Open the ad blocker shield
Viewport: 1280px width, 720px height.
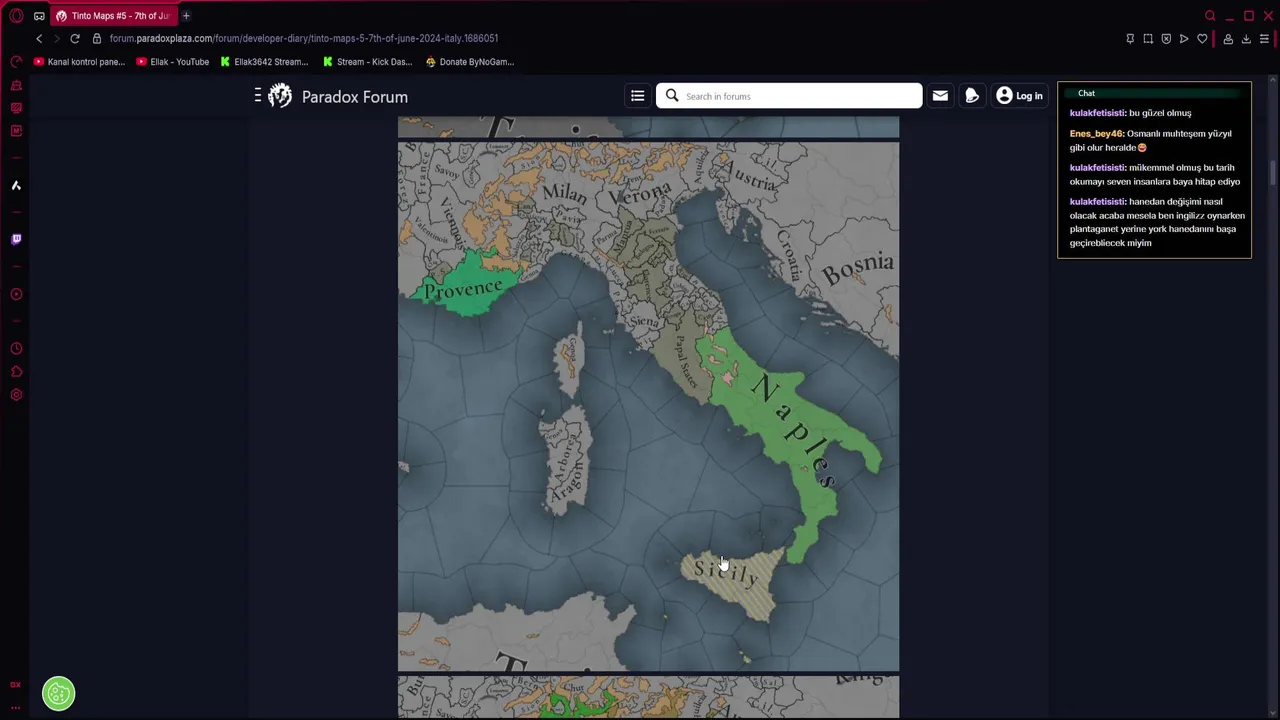(1166, 39)
